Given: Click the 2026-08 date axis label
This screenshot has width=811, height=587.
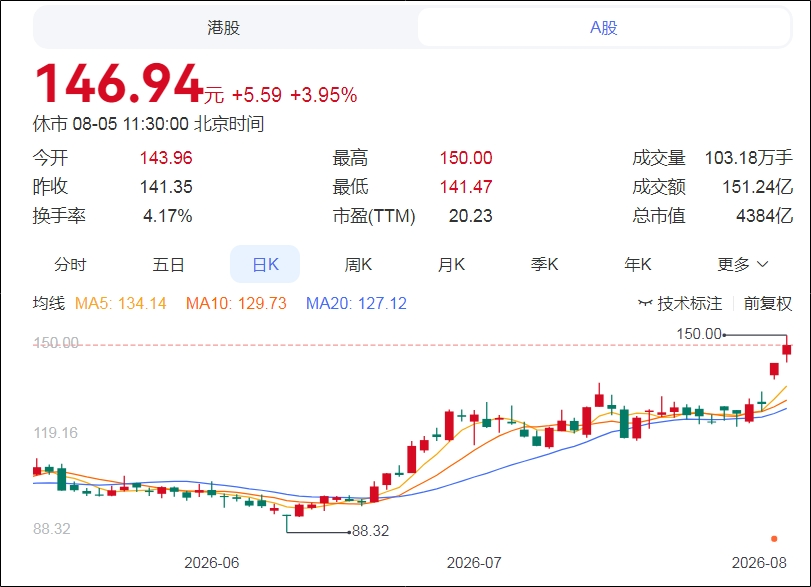Looking at the screenshot, I should coord(759,563).
